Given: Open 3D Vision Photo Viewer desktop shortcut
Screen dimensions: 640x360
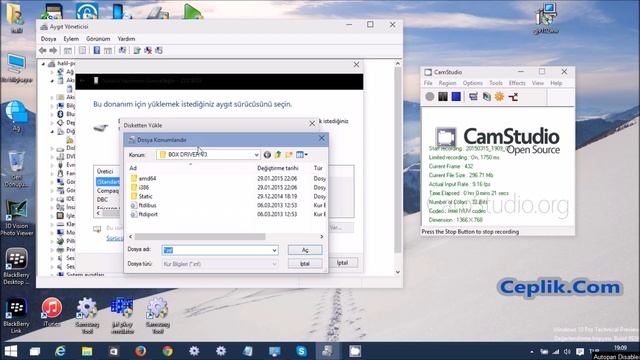Looking at the screenshot, I should point(16,218).
